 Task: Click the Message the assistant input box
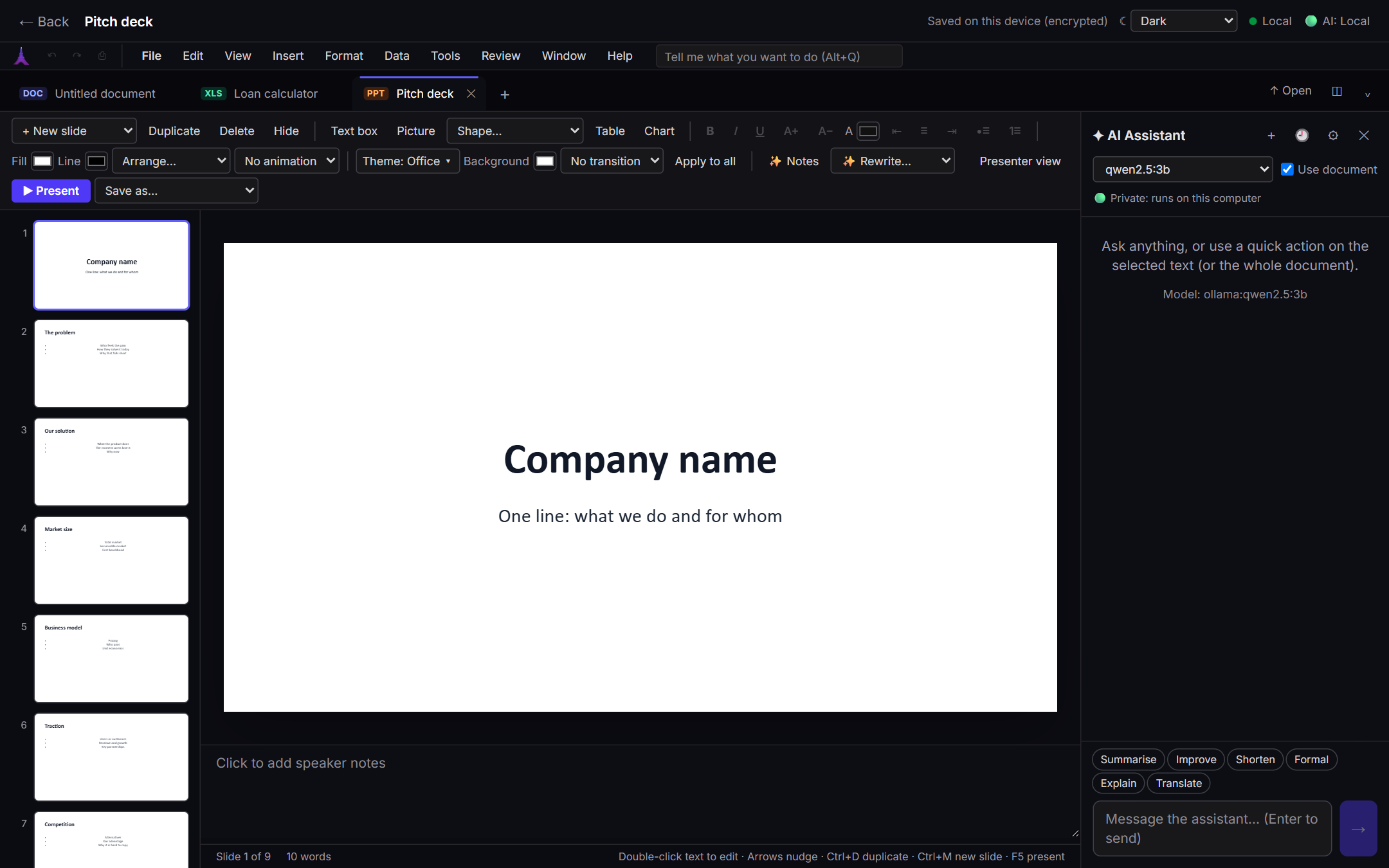click(1212, 829)
